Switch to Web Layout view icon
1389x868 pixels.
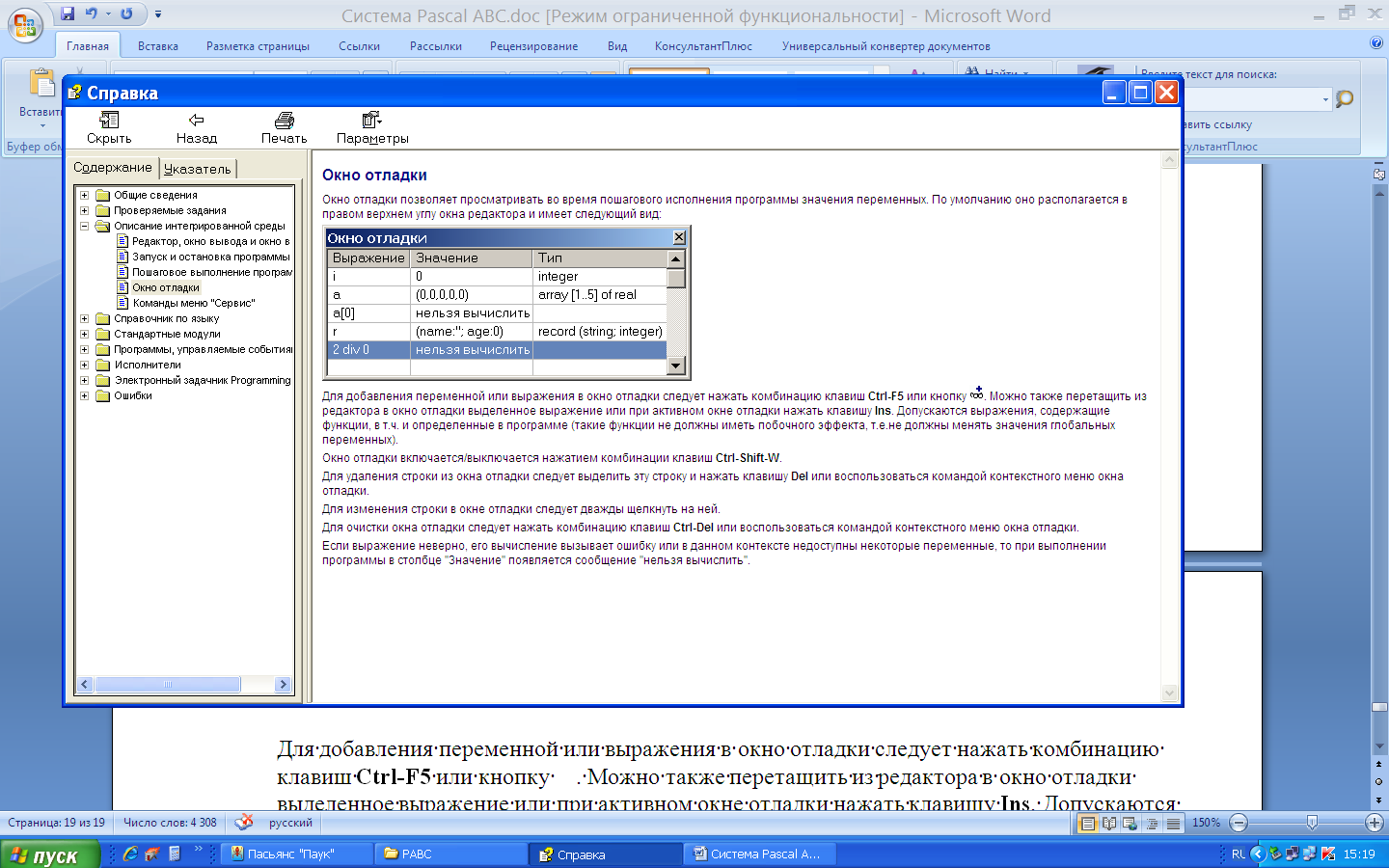(1130, 823)
